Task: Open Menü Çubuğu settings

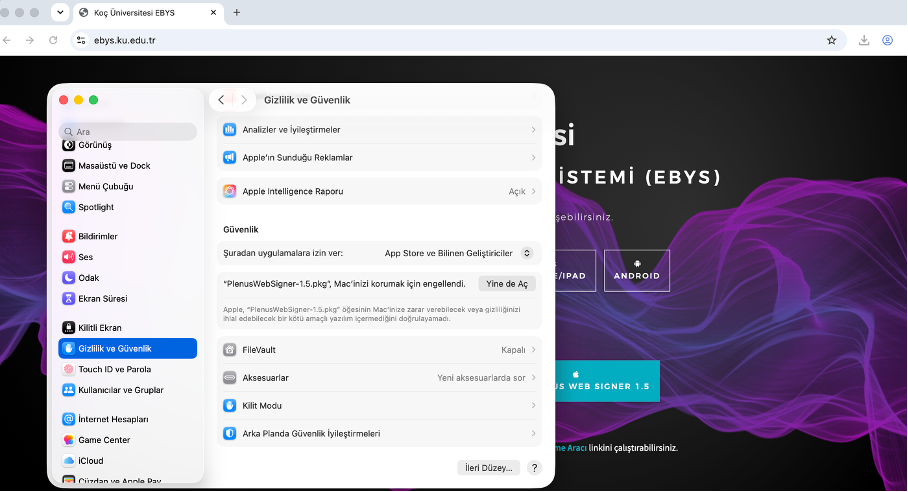Action: [x=127, y=186]
